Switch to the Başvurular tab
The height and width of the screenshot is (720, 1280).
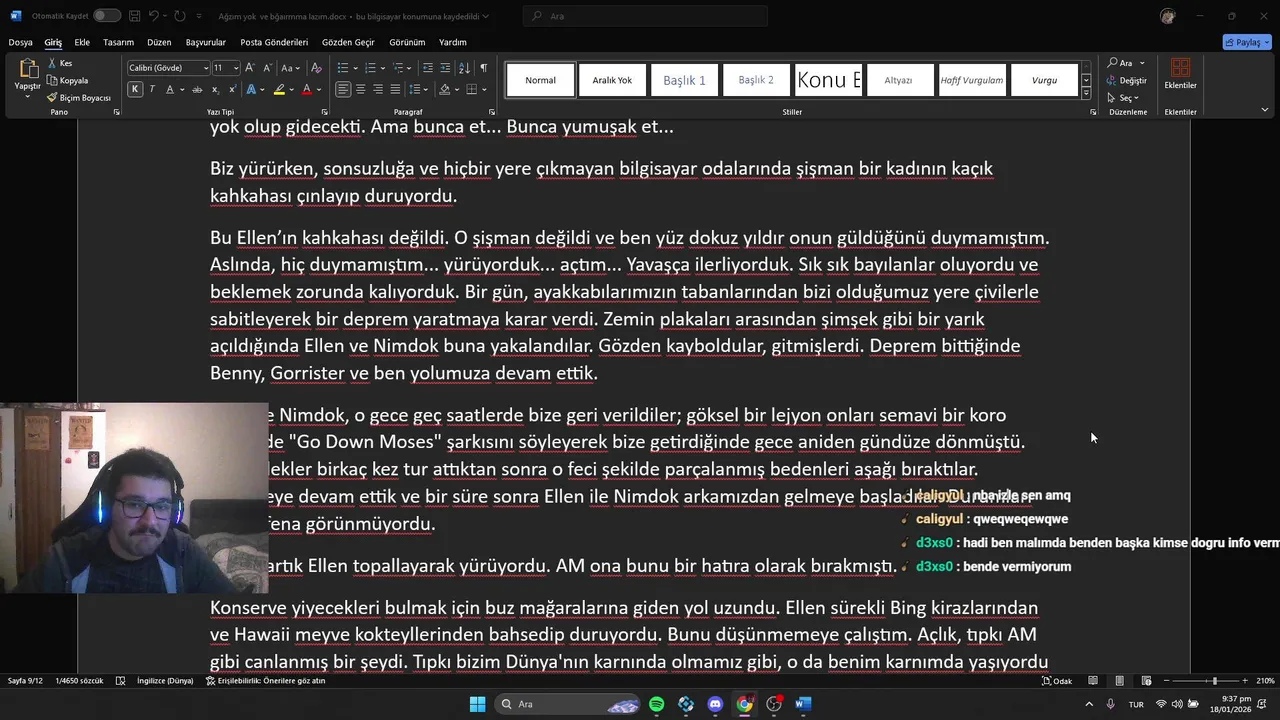tap(206, 42)
